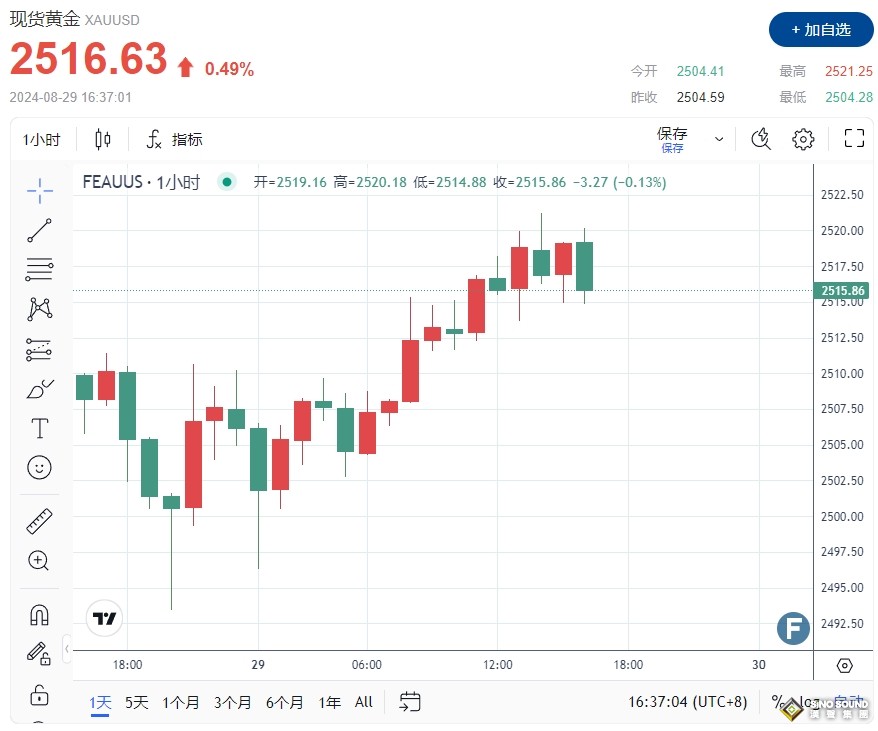Select the XABCD pattern tool
Screen dimensions: 878x731
pos(40,309)
